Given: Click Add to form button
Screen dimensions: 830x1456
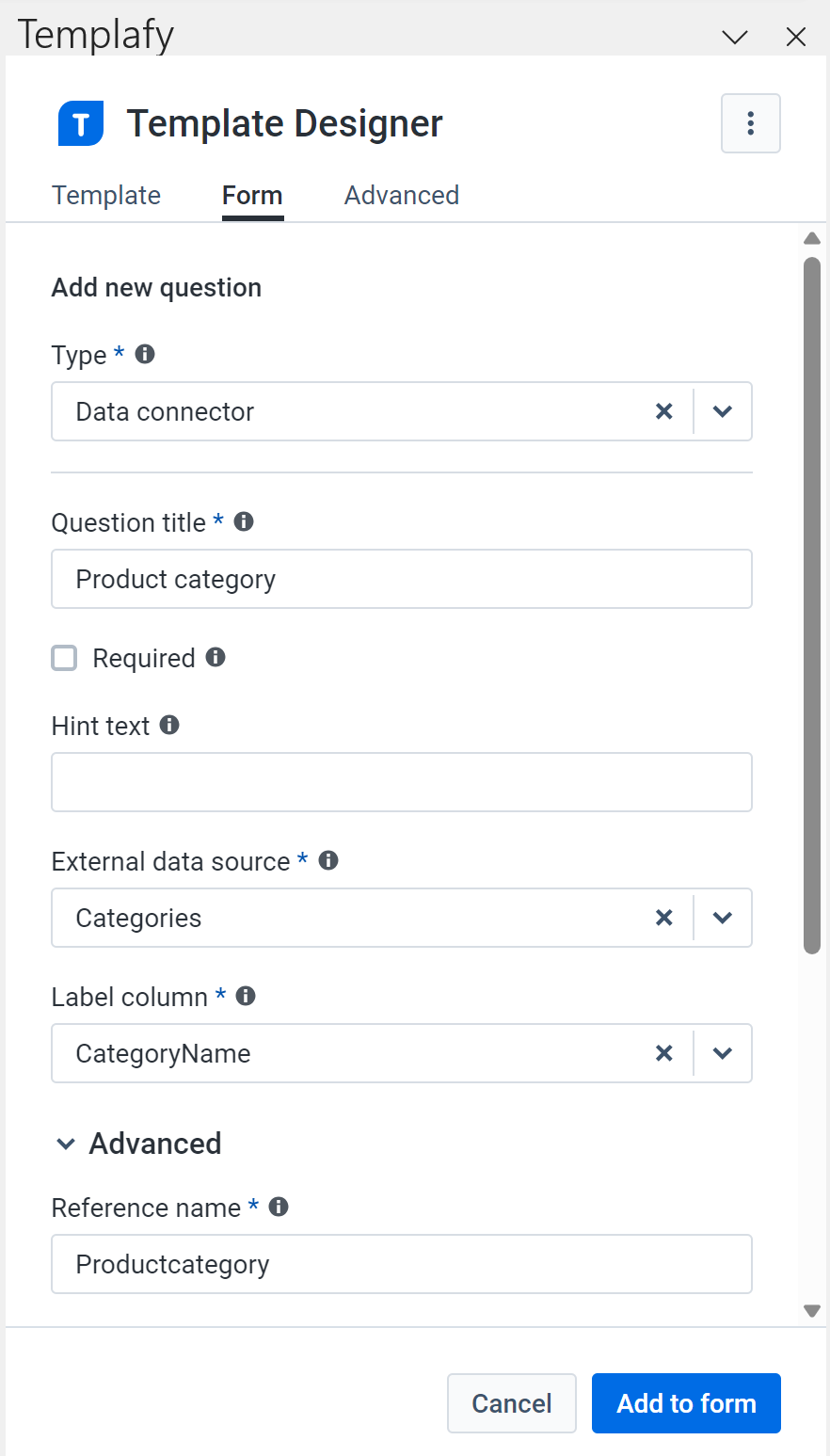Looking at the screenshot, I should point(686,1403).
